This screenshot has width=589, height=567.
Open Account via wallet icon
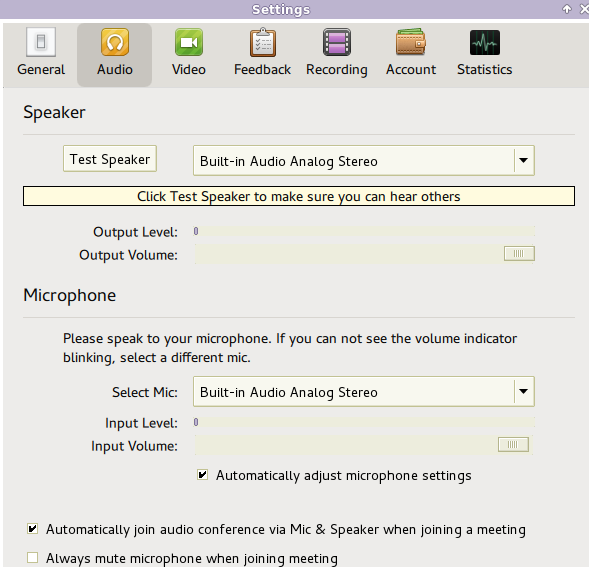[411, 42]
